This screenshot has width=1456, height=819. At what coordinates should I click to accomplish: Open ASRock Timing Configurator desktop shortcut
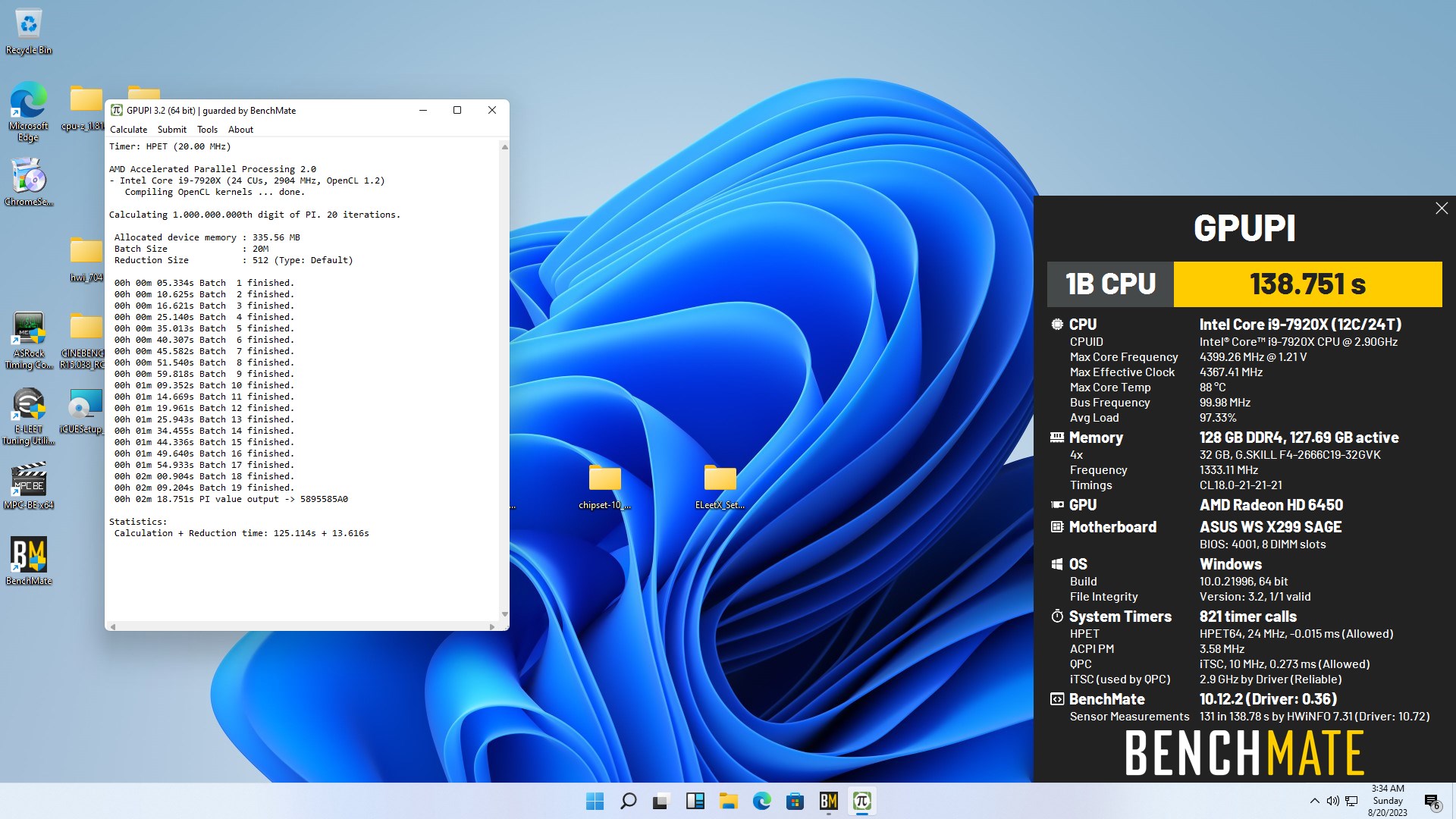(29, 340)
